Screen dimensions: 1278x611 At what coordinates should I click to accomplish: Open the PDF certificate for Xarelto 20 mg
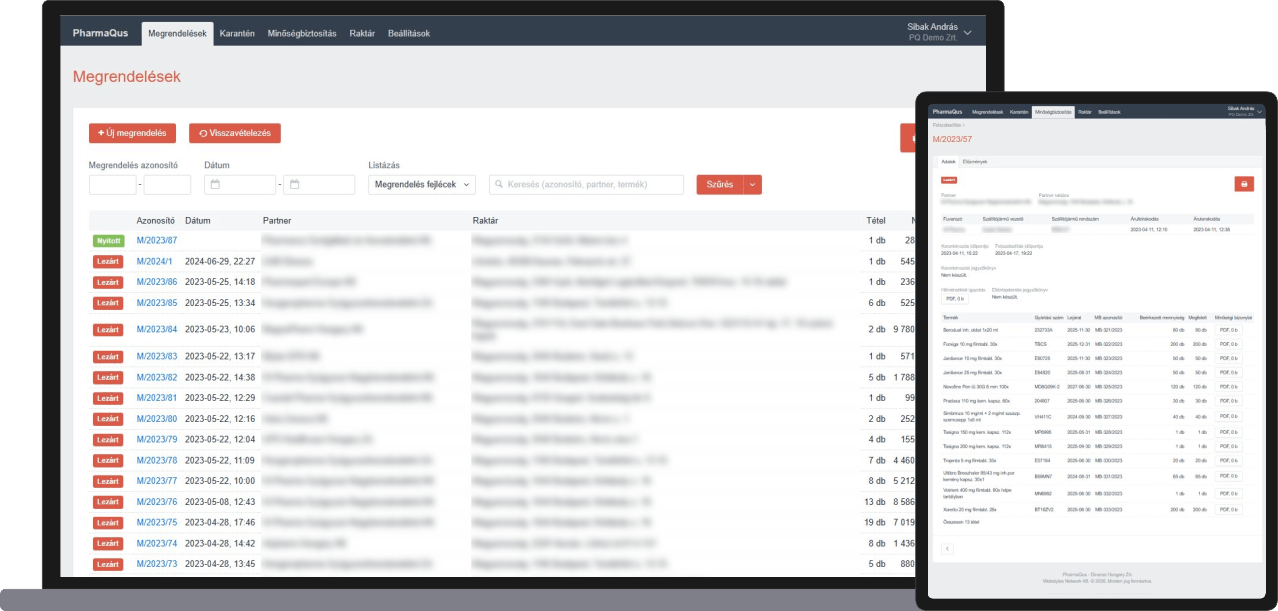point(1229,509)
